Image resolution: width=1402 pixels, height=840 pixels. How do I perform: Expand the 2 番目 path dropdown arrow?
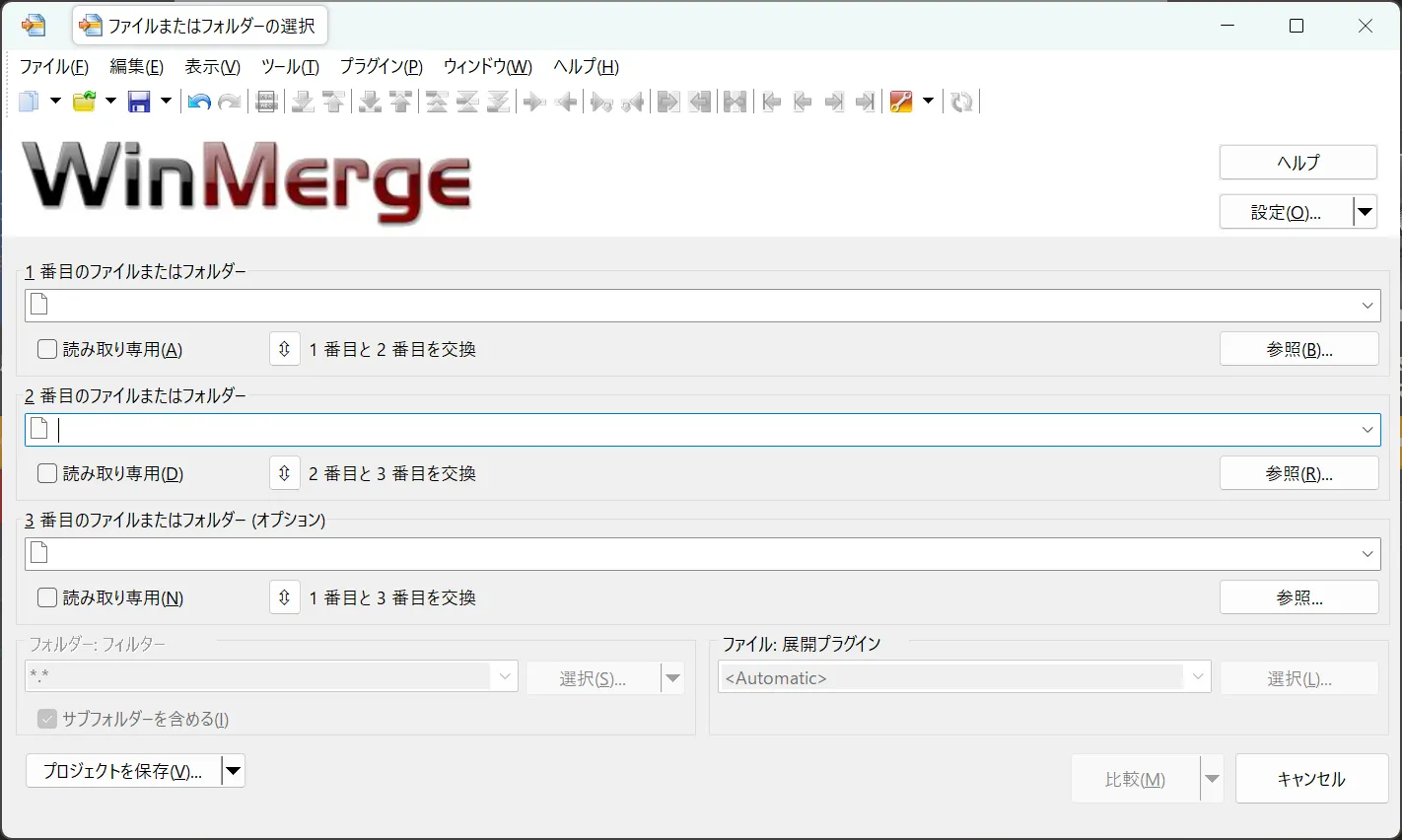[1367, 430]
